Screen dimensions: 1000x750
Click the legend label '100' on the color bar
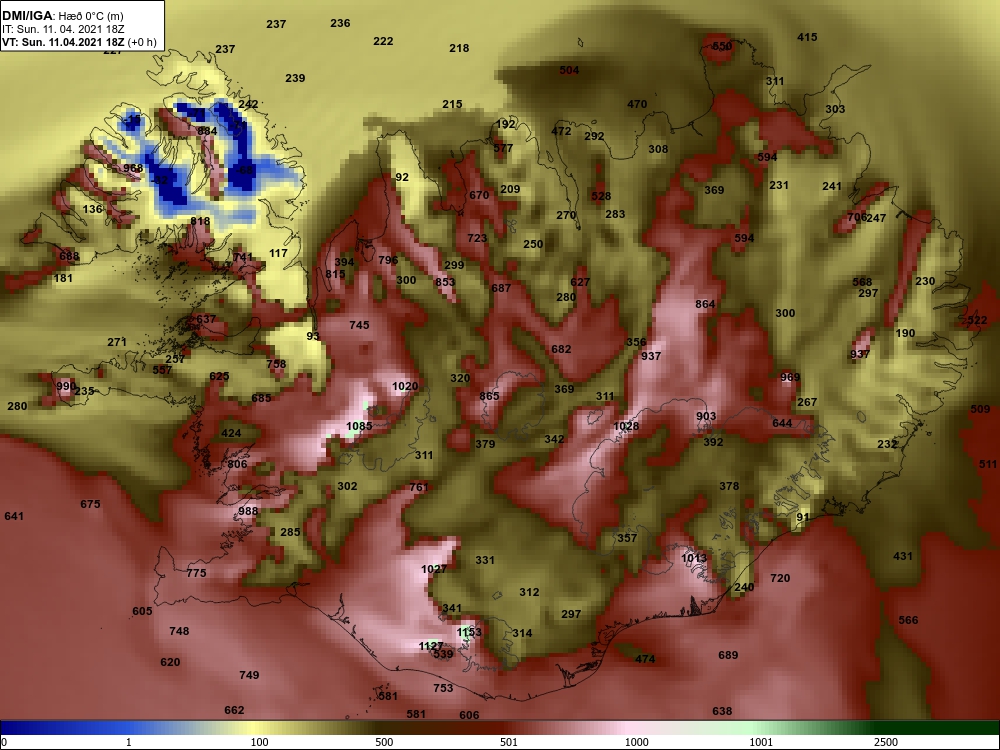(259, 742)
